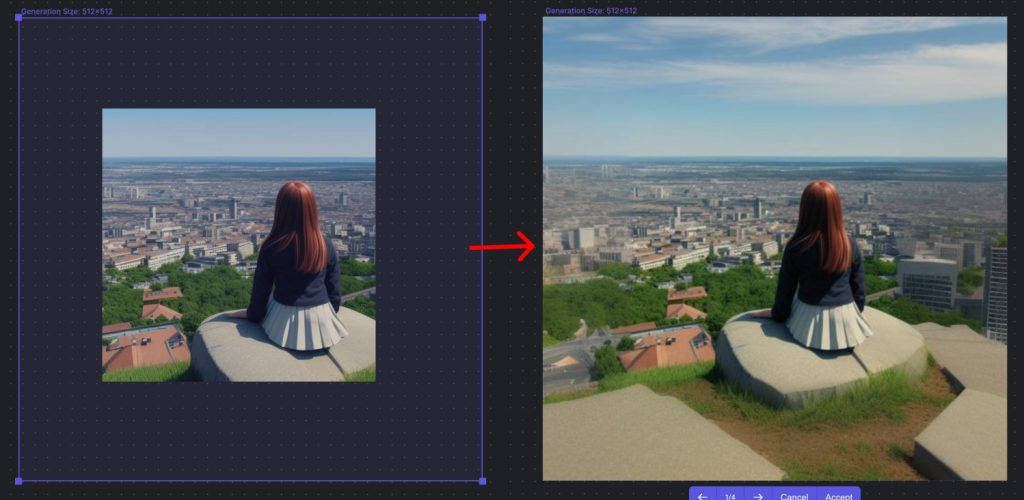This screenshot has height=500, width=1024.
Task: Click empty padding below the small source image
Action: point(238,430)
